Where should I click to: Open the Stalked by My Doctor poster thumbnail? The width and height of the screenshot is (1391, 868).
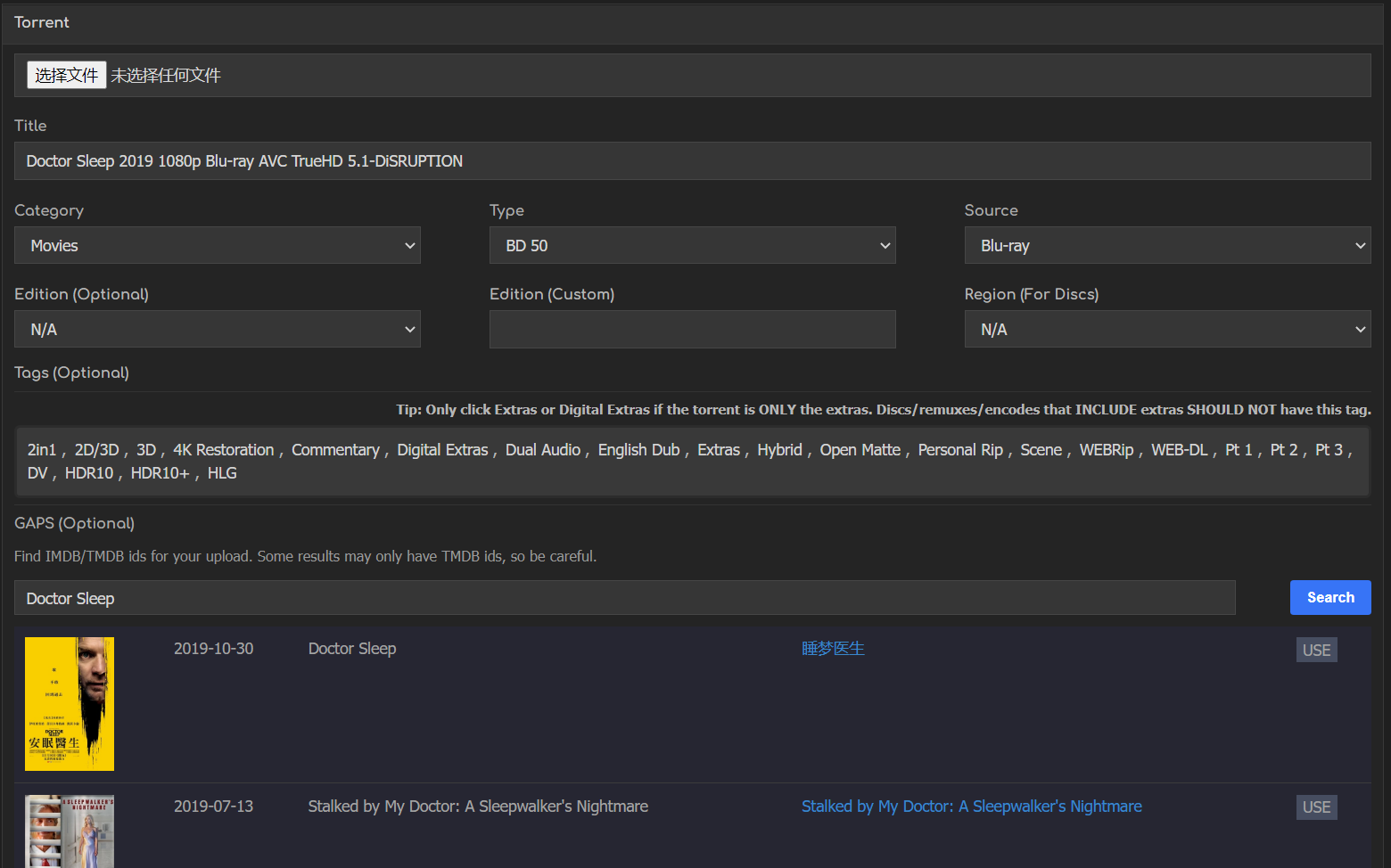click(x=70, y=831)
